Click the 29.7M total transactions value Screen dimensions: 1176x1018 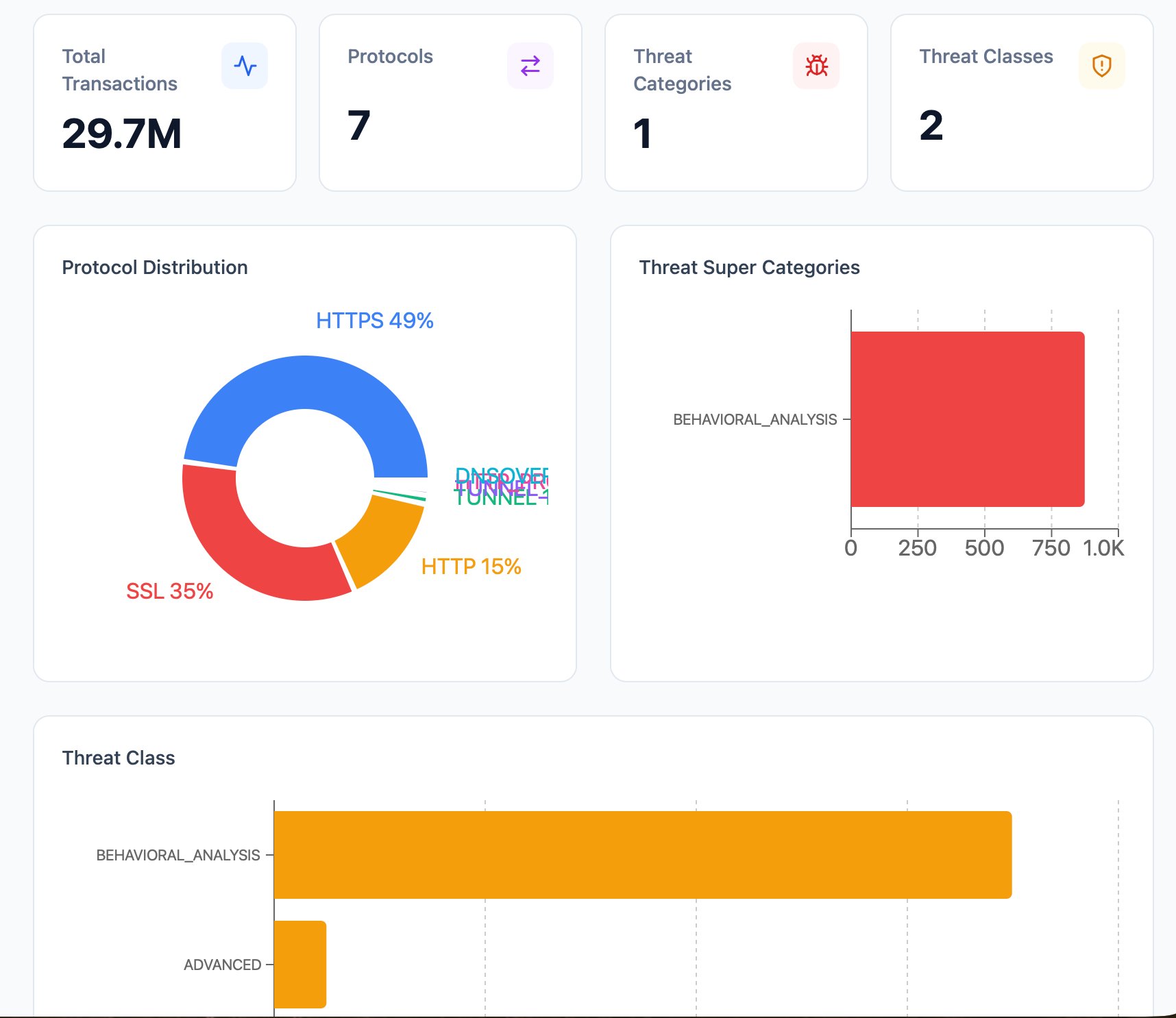point(122,134)
